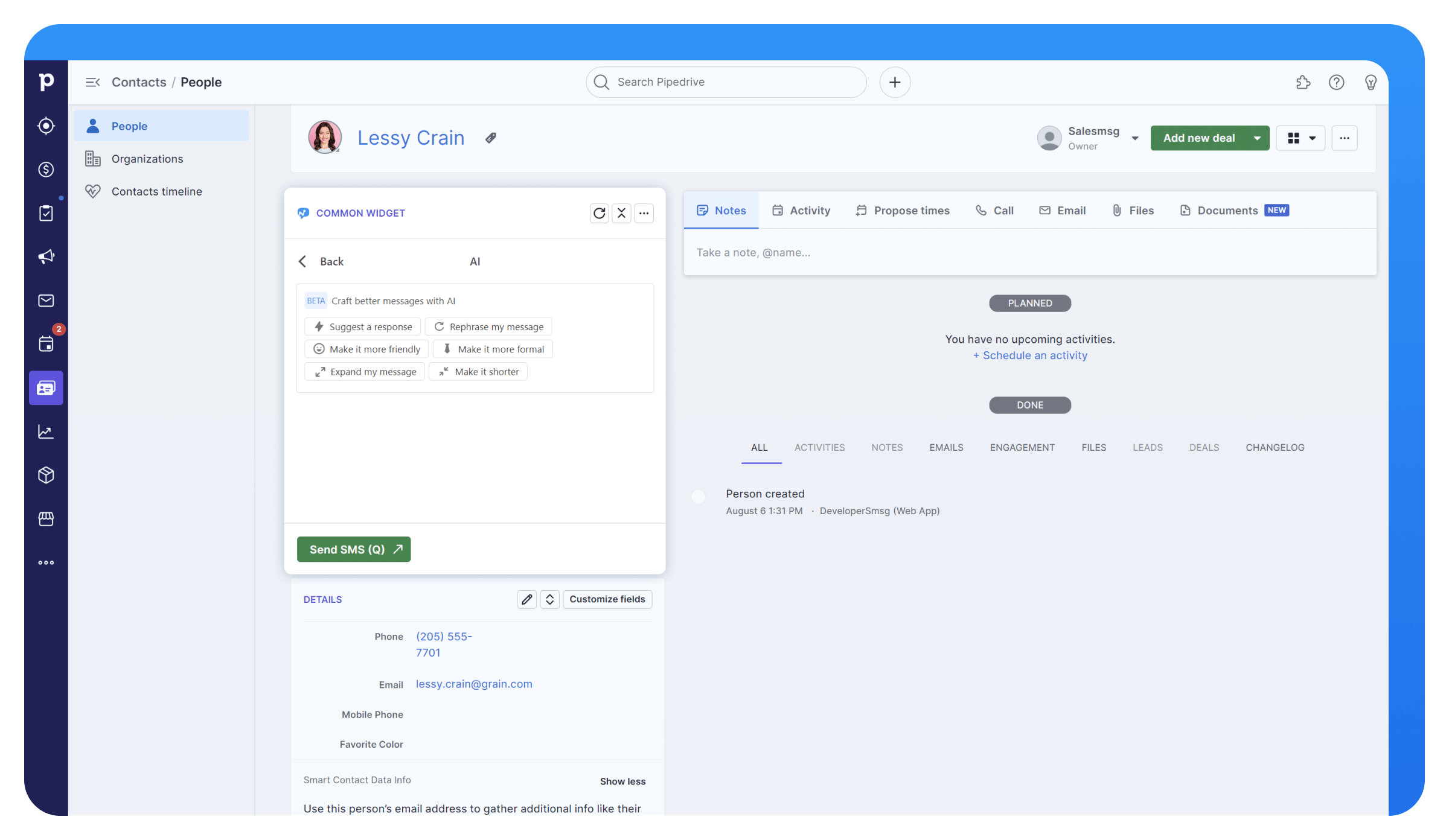
Task: Click the Add new deal button
Action: pyautogui.click(x=1199, y=138)
